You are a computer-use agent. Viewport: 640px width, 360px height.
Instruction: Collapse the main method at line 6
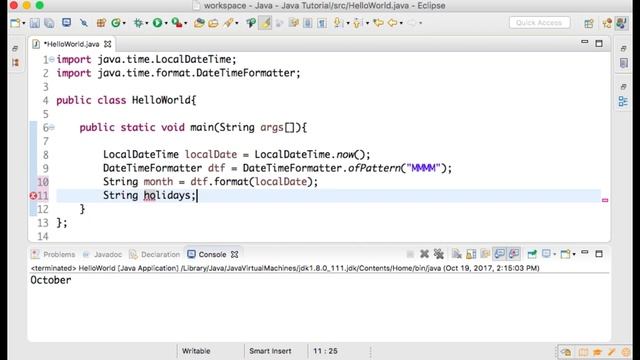coord(52,128)
